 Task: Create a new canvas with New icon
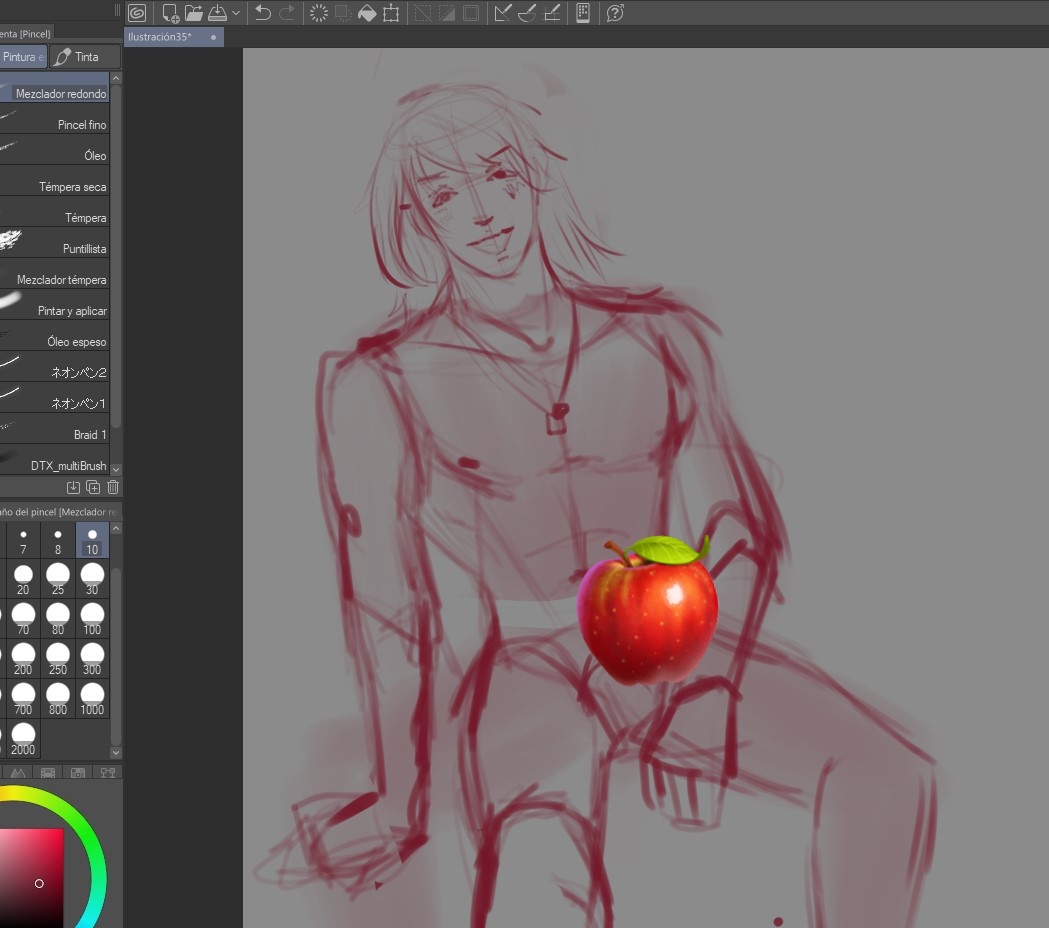[x=170, y=13]
